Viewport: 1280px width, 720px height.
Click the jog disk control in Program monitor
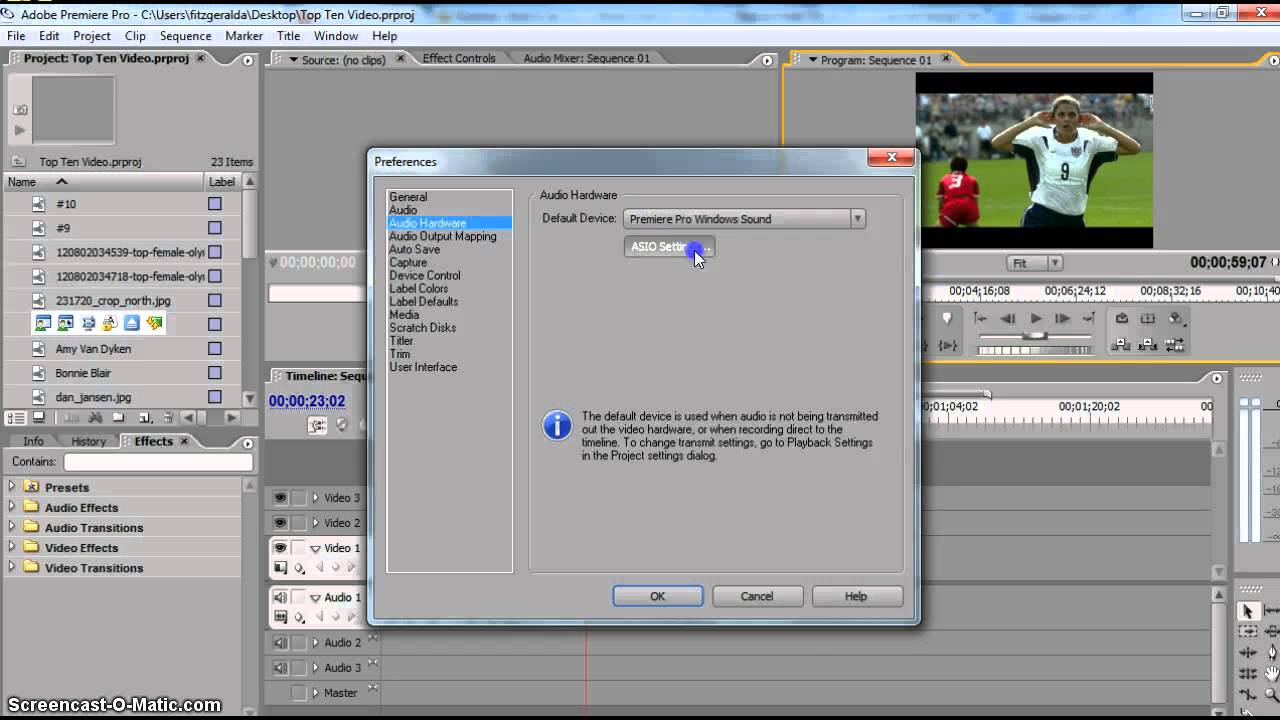[x=1035, y=351]
